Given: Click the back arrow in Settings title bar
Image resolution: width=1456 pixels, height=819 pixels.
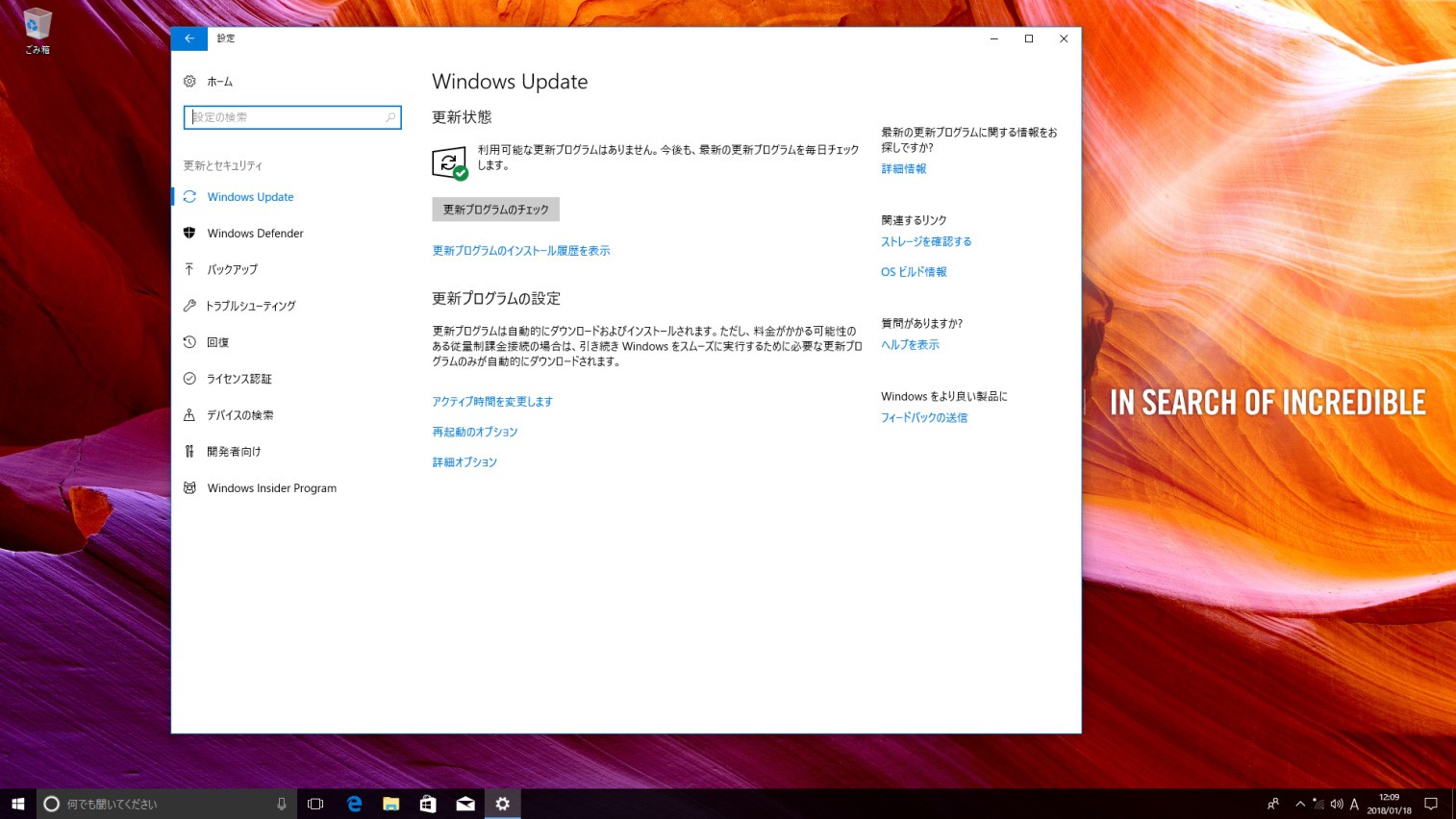Looking at the screenshot, I should point(189,38).
